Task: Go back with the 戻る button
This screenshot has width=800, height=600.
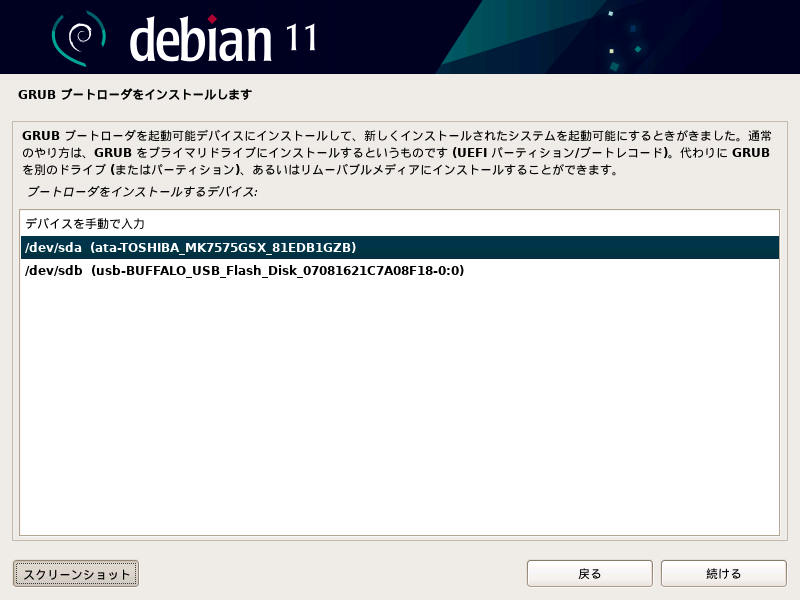Action: point(589,574)
